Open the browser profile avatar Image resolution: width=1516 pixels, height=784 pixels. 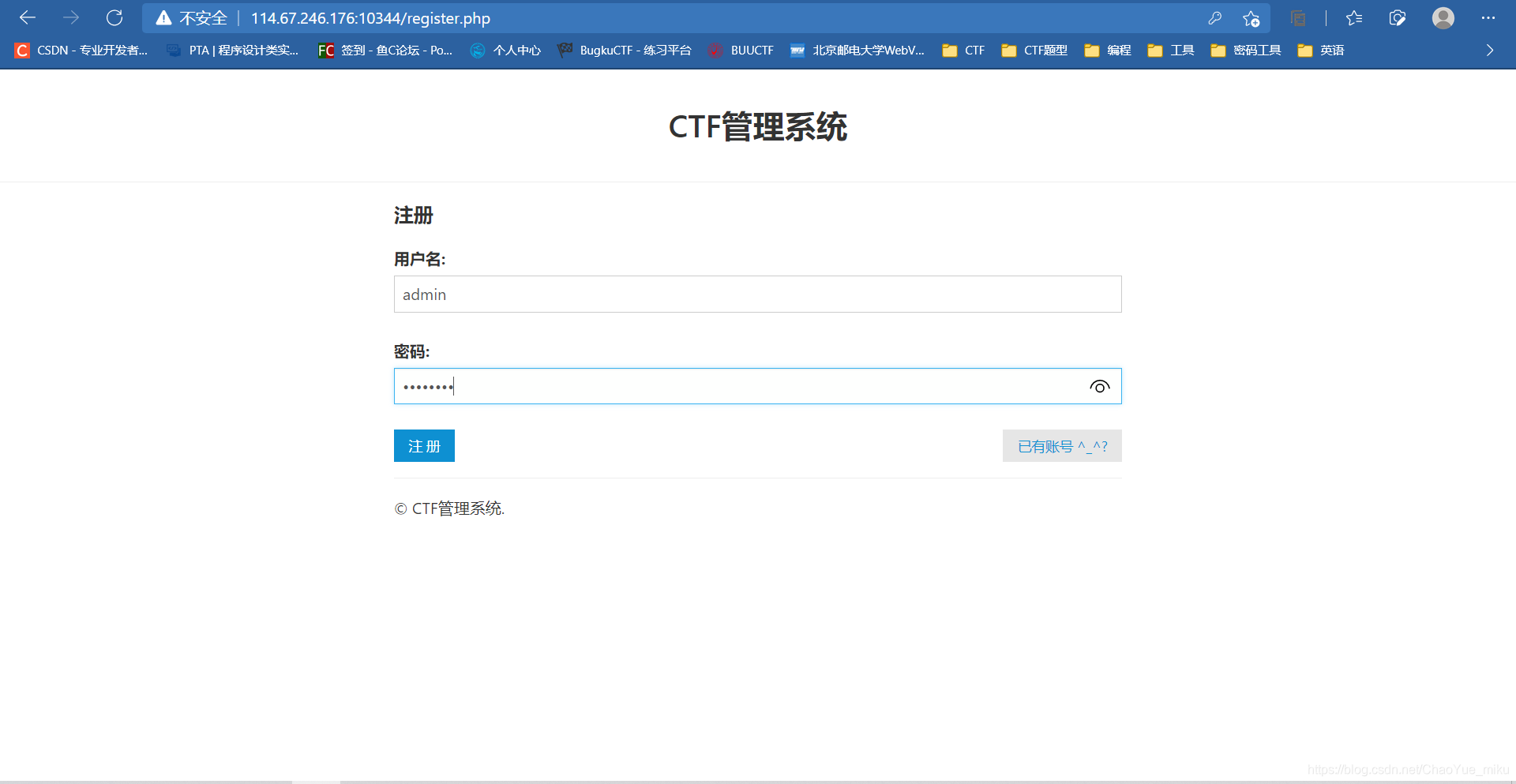point(1443,17)
